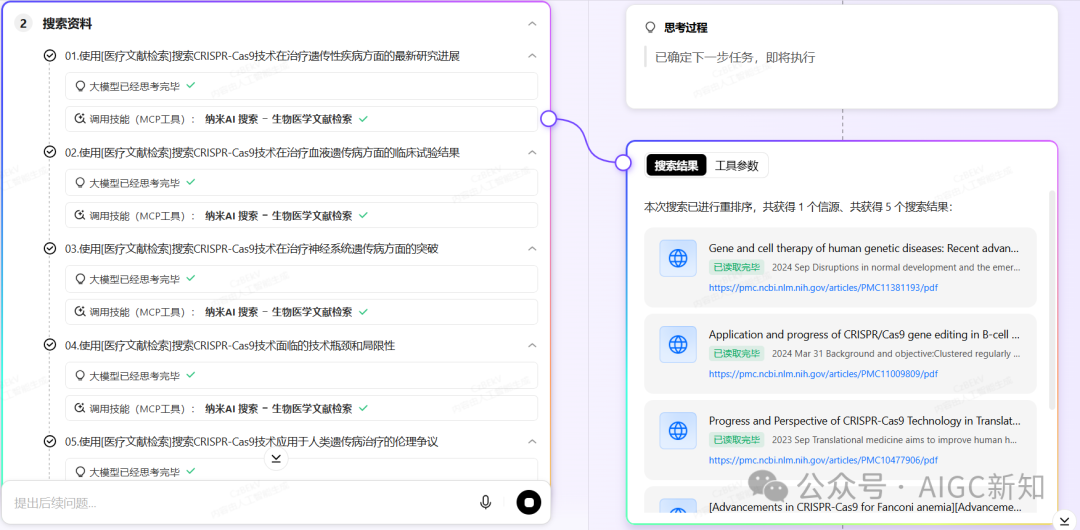Viewport: 1080px width, 530px height.
Task: Open step 03 纳米AI 搜索 tool call row
Action: pos(302,312)
